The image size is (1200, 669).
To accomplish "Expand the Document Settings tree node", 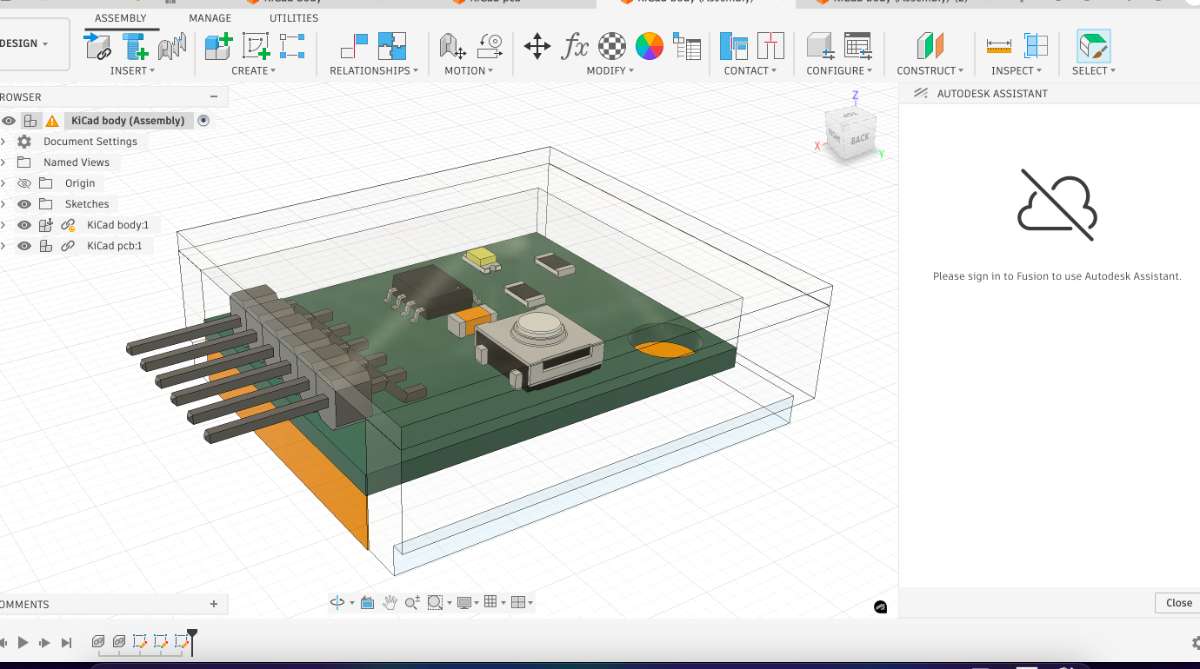I will [4, 142].
